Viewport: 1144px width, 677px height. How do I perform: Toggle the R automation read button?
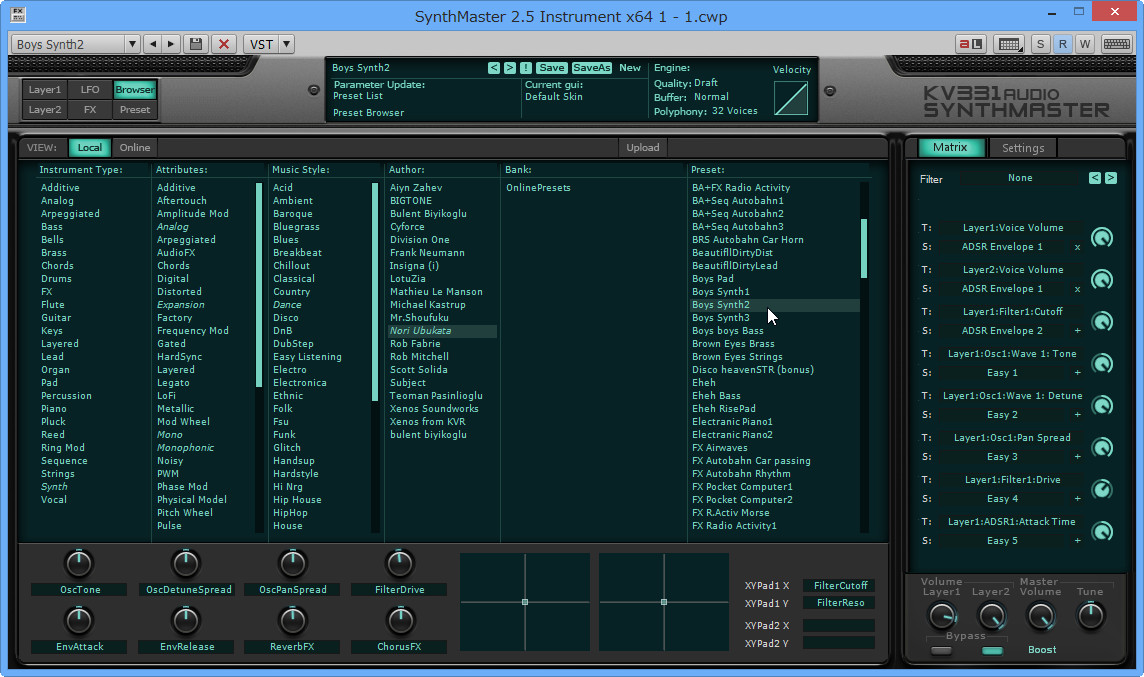[1062, 44]
